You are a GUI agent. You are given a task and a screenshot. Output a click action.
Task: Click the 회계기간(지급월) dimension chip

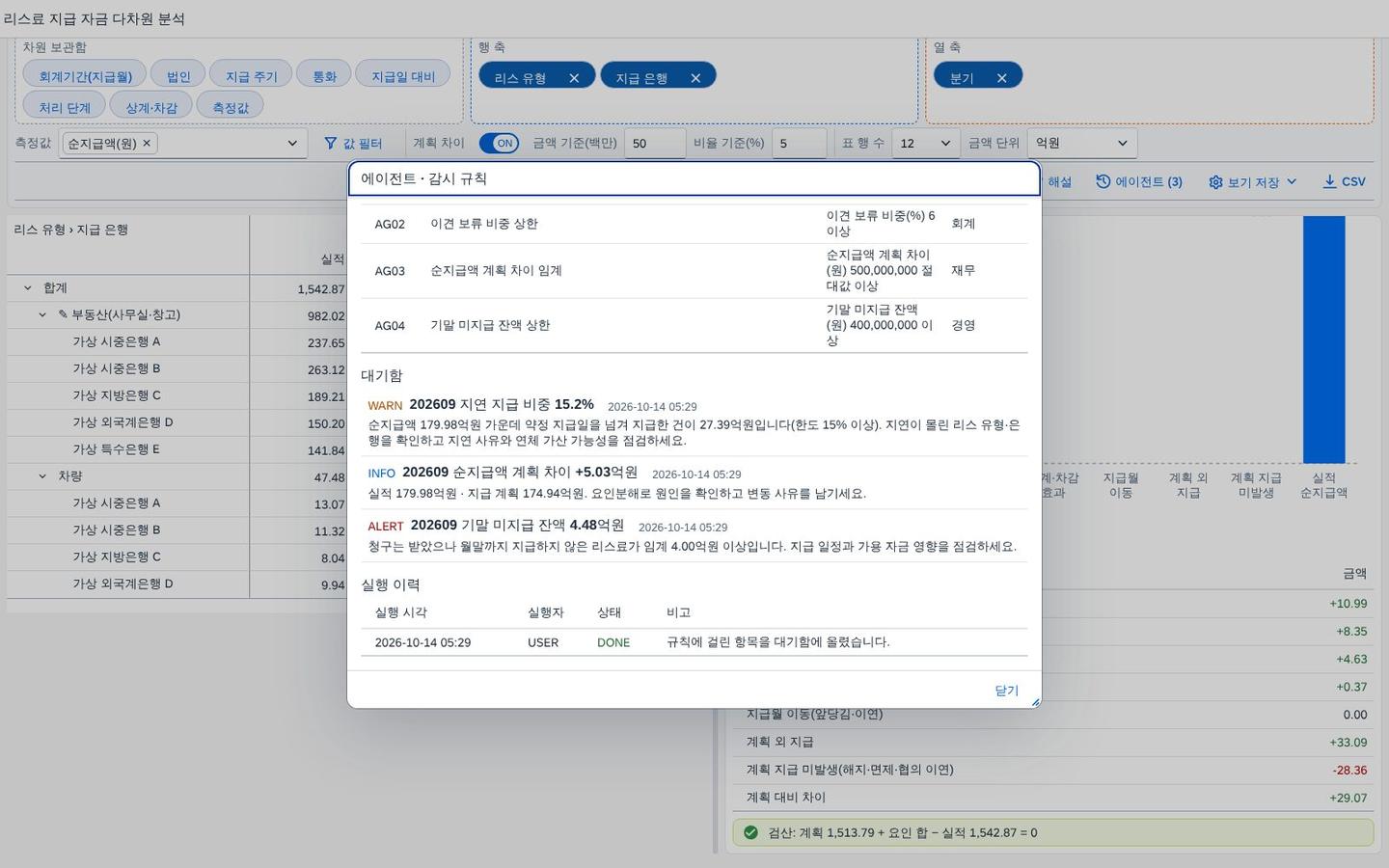(85, 75)
